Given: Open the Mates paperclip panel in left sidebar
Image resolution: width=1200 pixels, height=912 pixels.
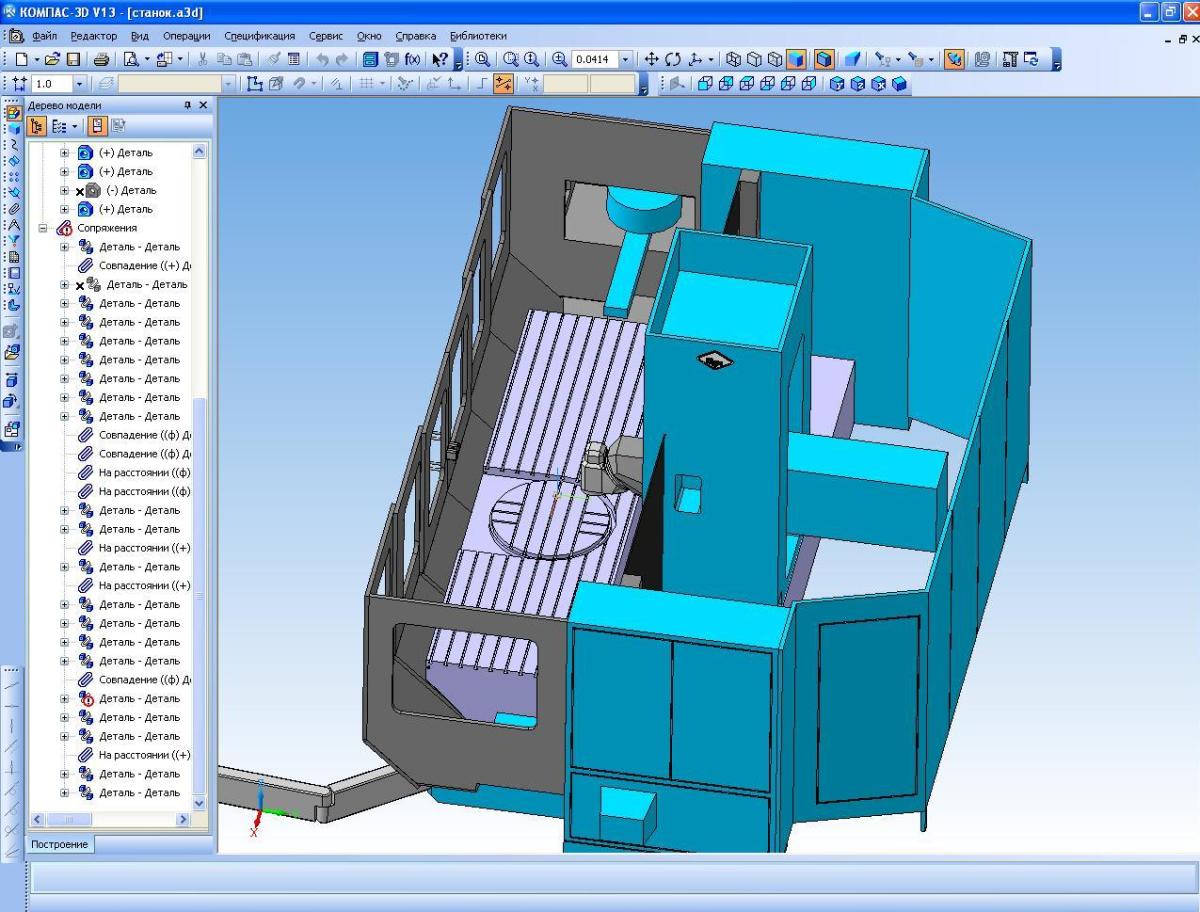Looking at the screenshot, I should [x=13, y=207].
